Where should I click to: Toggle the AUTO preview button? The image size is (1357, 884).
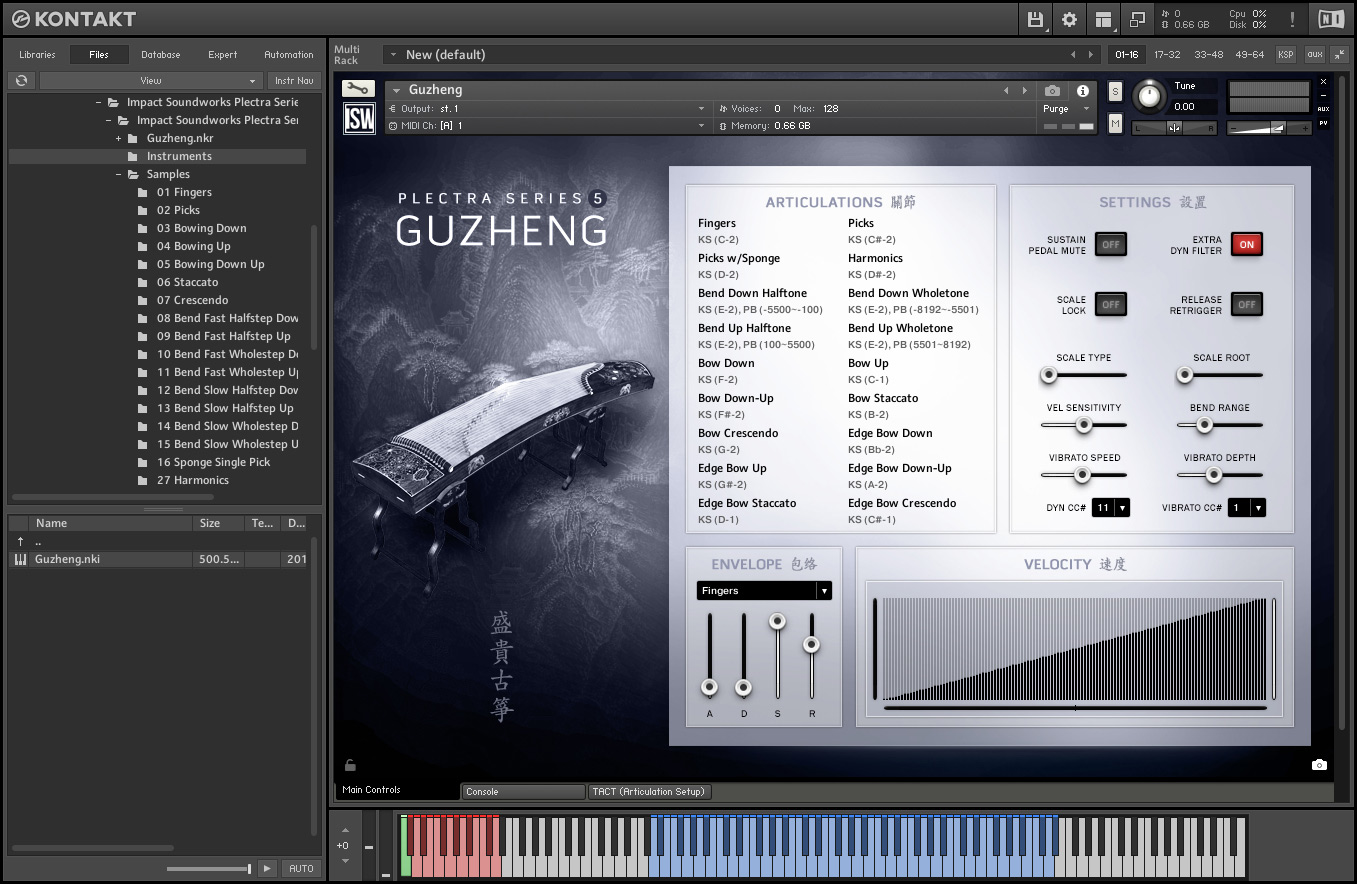[x=301, y=868]
